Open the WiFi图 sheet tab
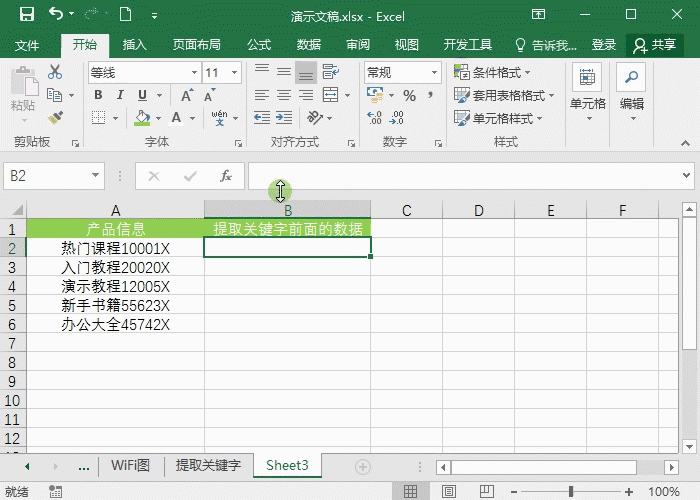 [x=130, y=466]
